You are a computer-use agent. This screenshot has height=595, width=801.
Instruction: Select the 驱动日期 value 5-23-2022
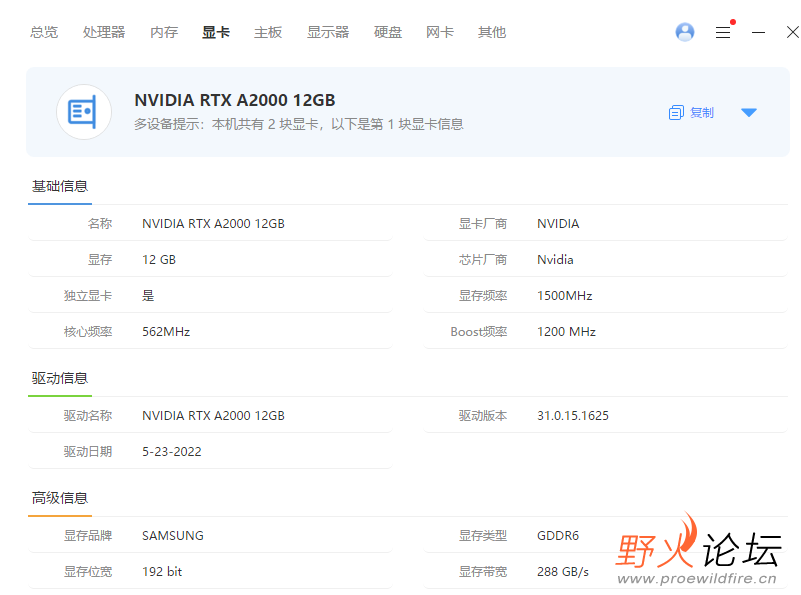pyautogui.click(x=172, y=451)
